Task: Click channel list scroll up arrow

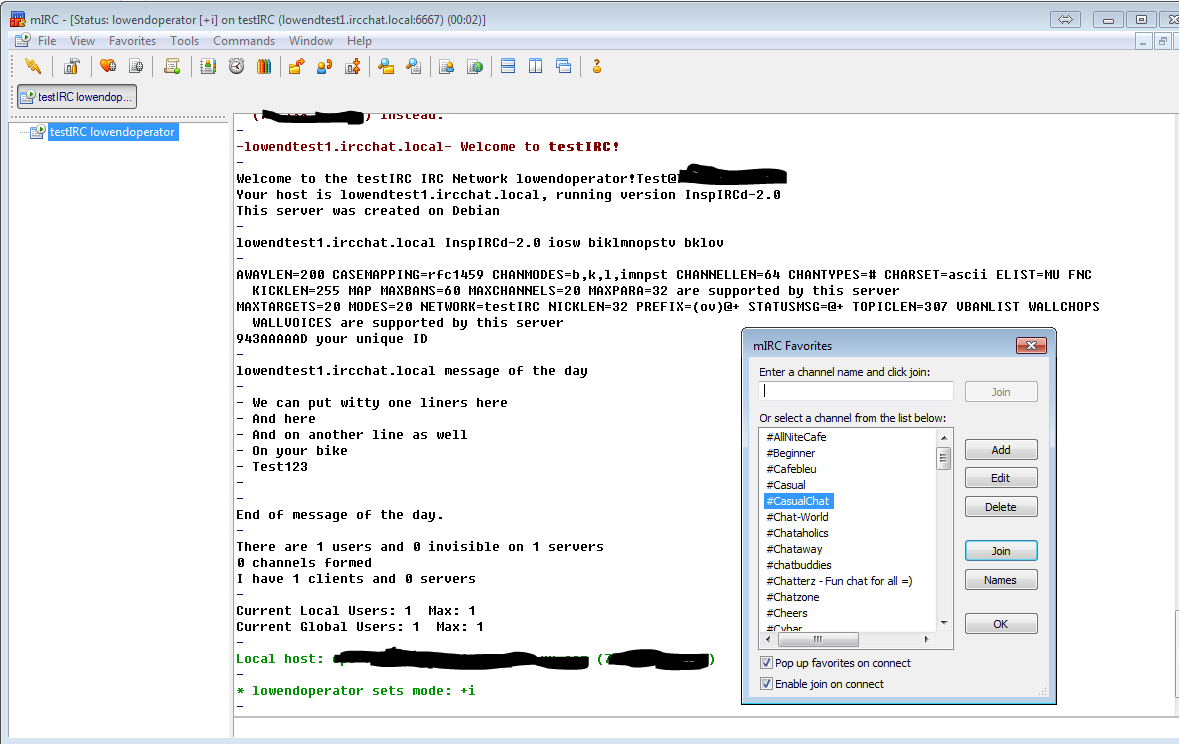Action: click(944, 437)
